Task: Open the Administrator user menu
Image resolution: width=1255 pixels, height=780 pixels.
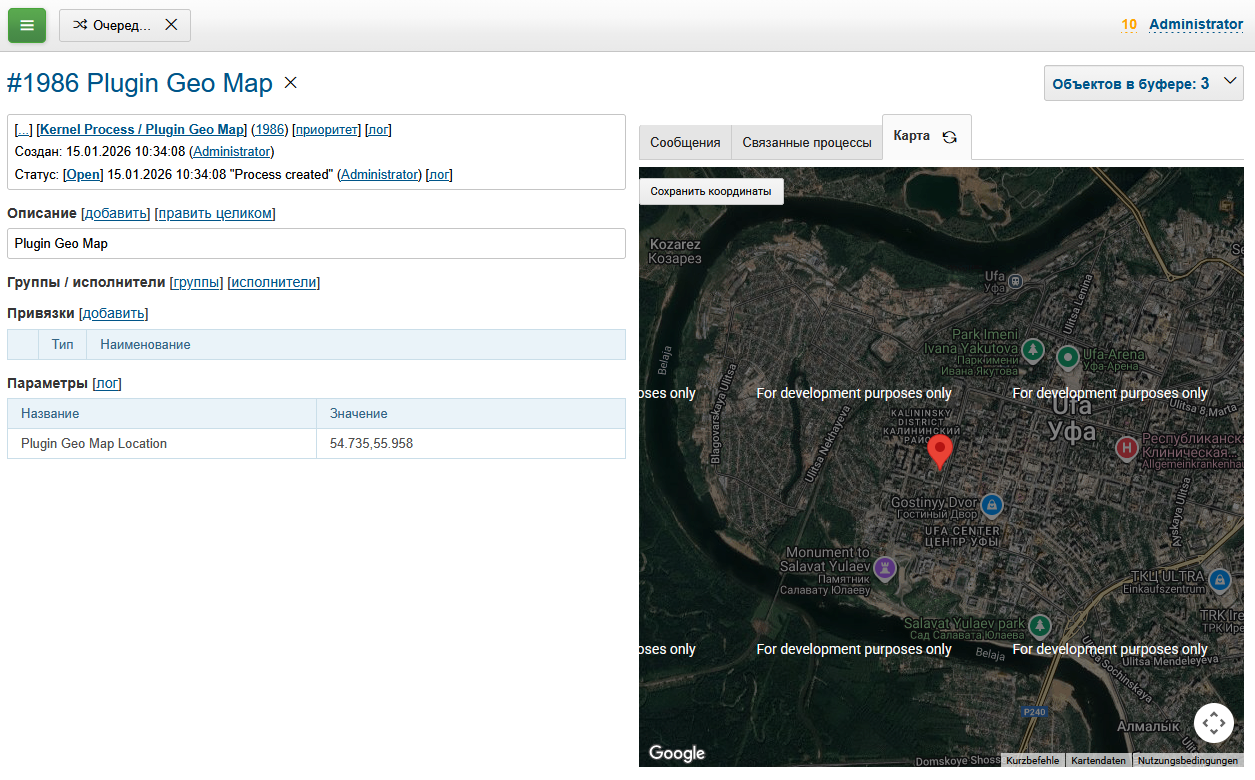Action: click(x=1195, y=24)
